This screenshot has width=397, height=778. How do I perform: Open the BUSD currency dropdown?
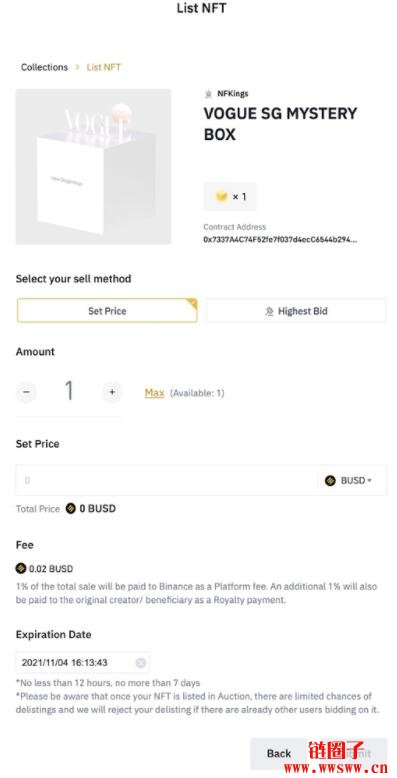(x=348, y=480)
